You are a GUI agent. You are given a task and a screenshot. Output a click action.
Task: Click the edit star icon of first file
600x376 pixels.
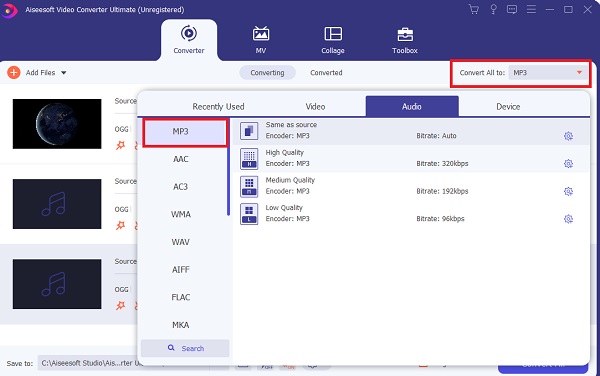pos(121,145)
